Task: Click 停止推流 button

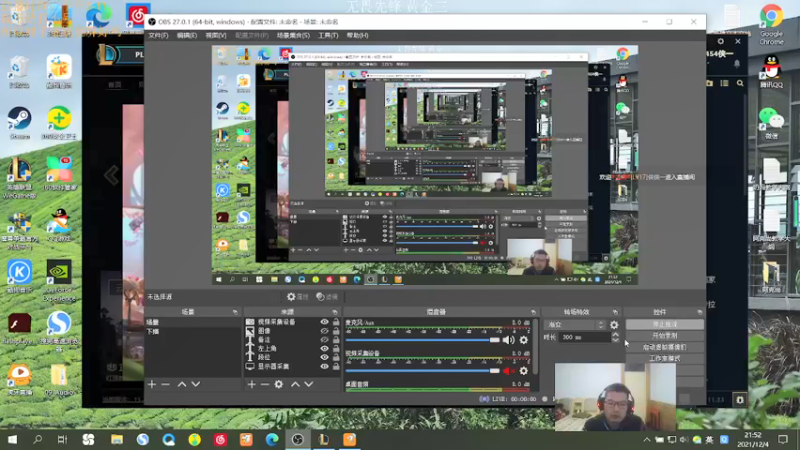Action: point(664,324)
